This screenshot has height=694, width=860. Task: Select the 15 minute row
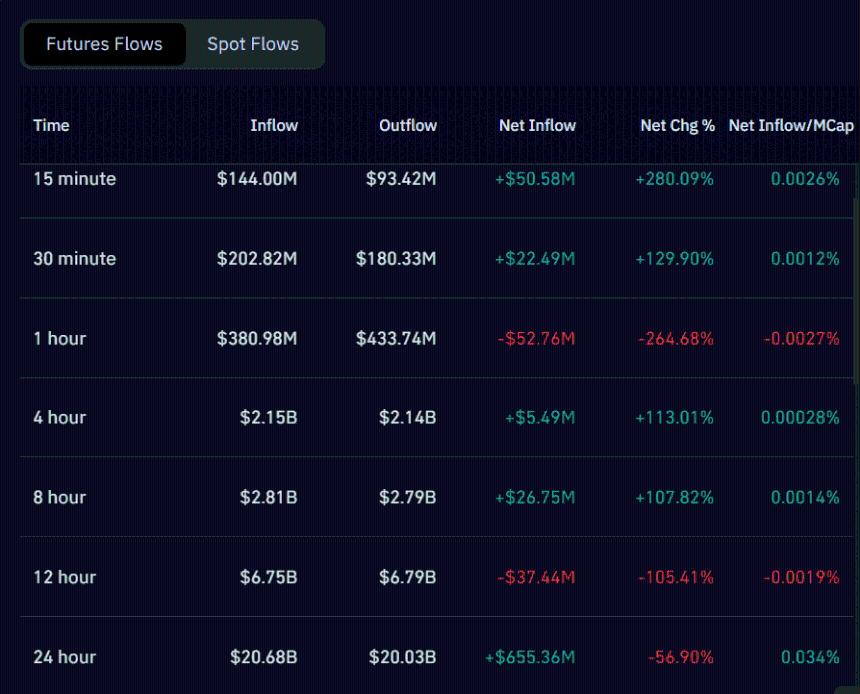pyautogui.click(x=430, y=179)
